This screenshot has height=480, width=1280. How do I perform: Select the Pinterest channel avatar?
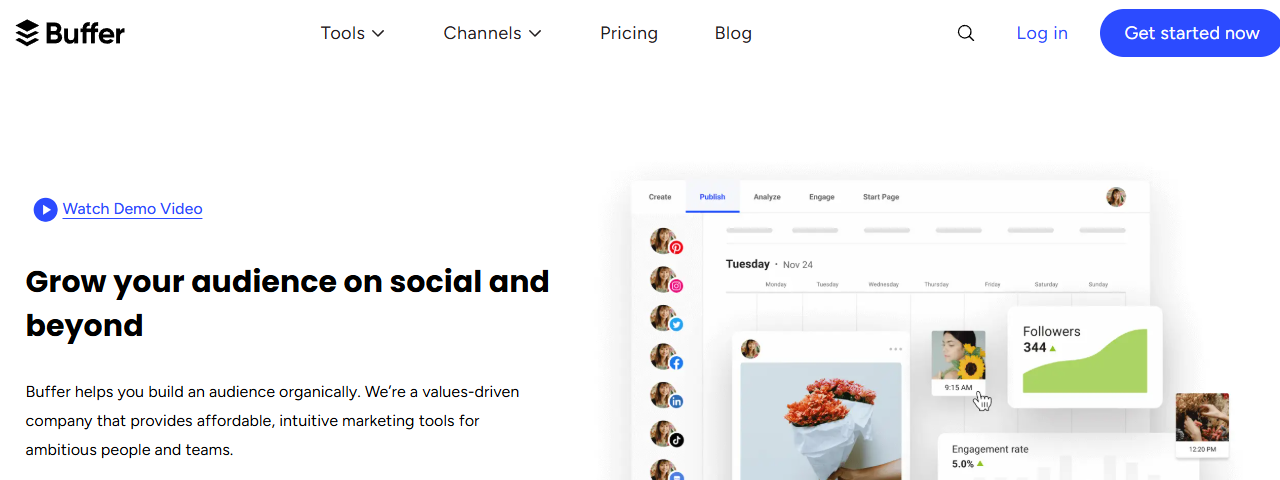point(666,242)
